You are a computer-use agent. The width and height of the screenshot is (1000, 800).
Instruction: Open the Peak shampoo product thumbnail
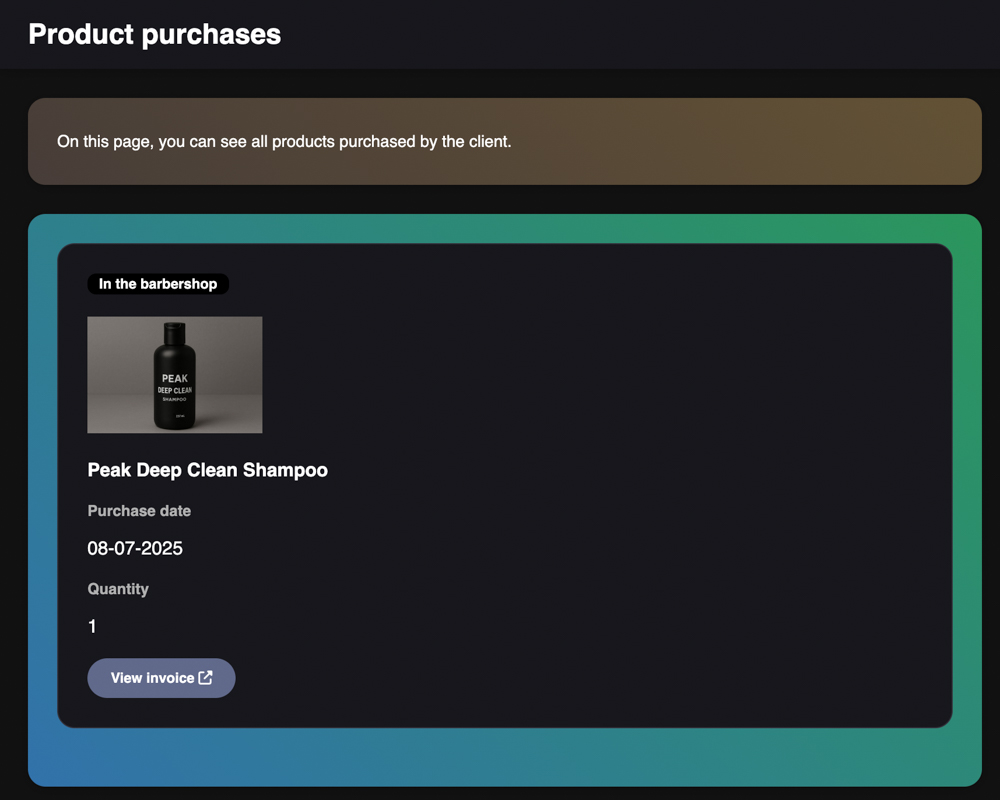pos(175,375)
